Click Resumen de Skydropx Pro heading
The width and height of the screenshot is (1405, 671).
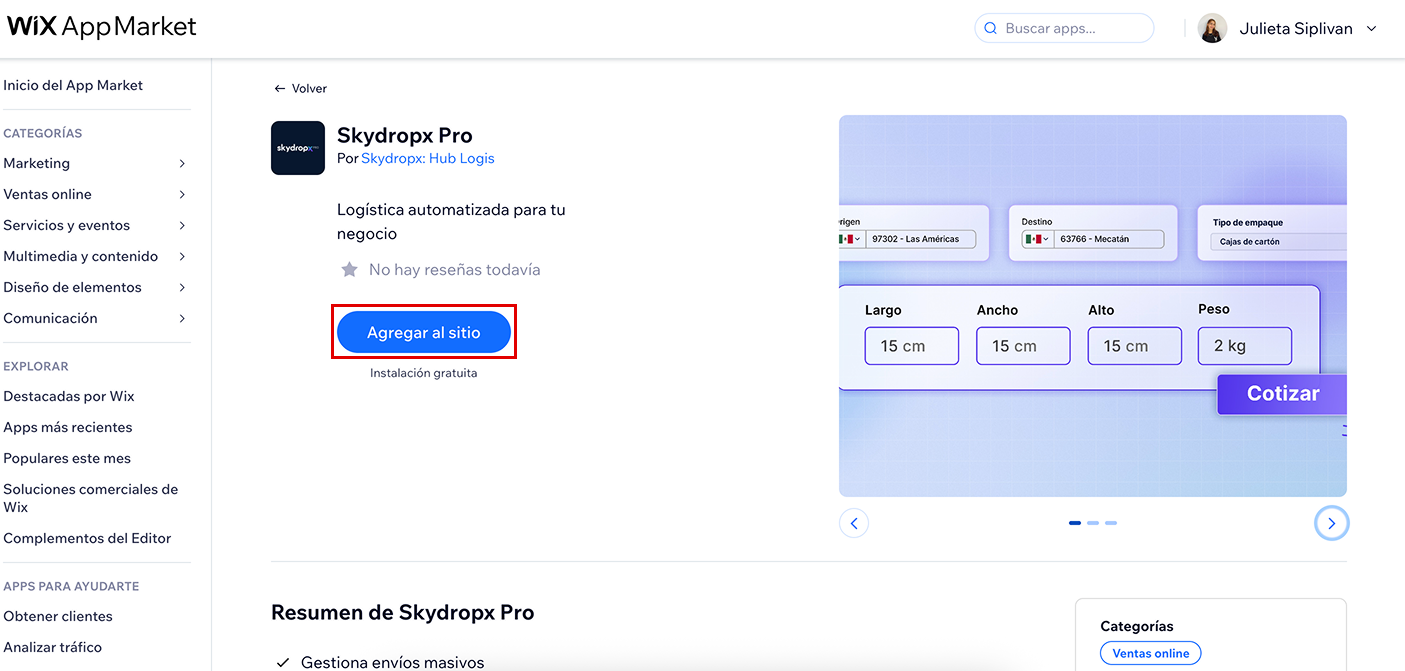coord(403,612)
